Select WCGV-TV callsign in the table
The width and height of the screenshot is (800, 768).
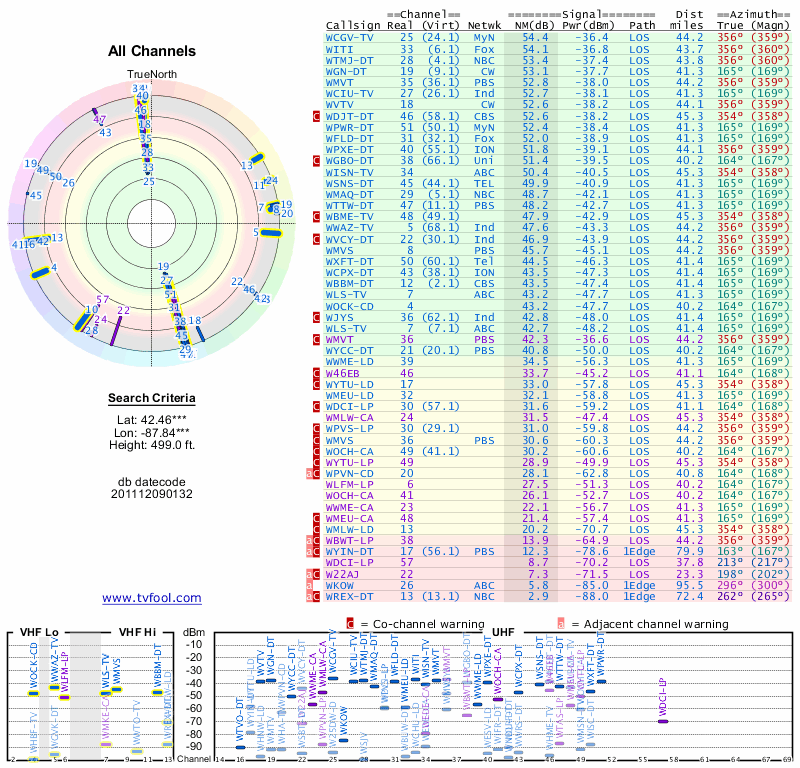349,38
